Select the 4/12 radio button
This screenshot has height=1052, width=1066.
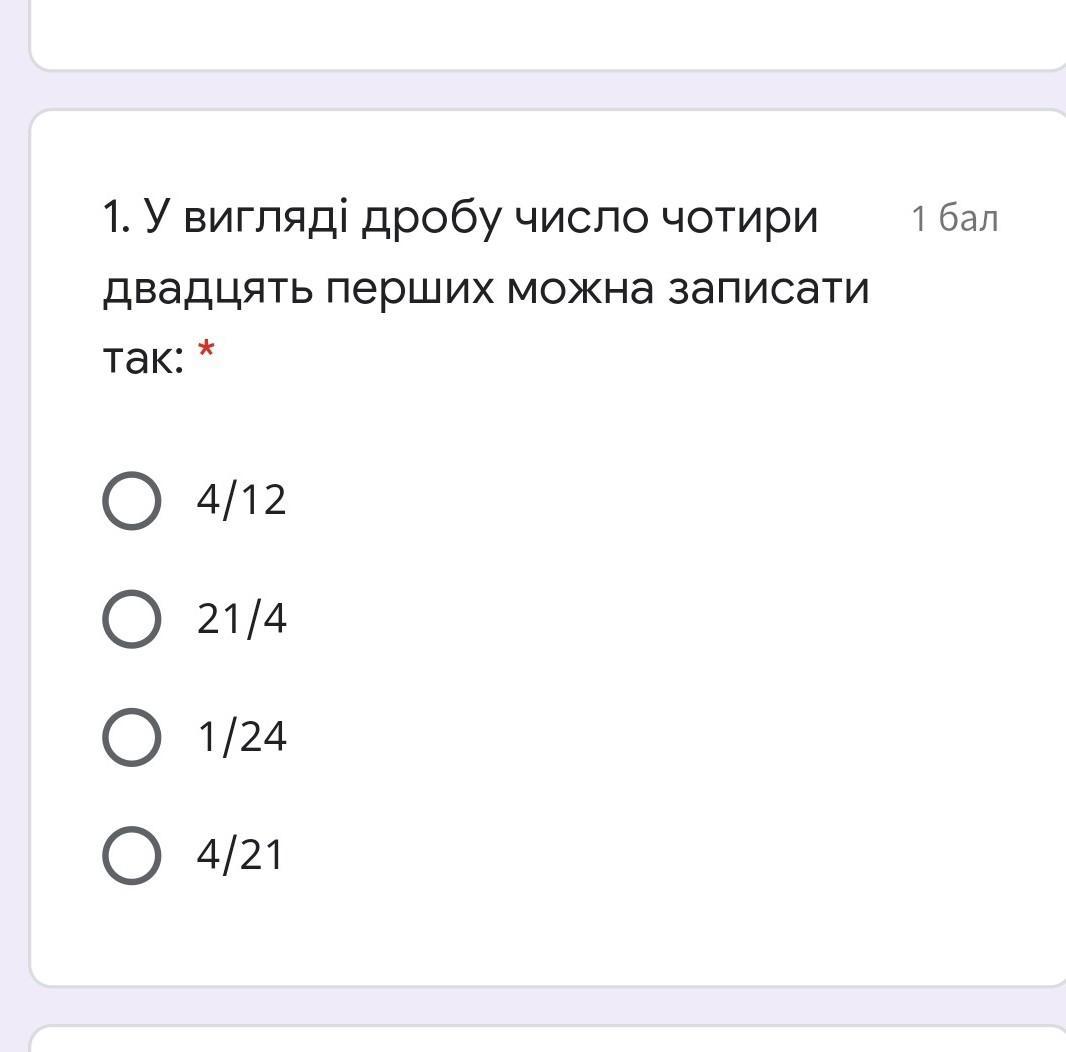[x=131, y=501]
